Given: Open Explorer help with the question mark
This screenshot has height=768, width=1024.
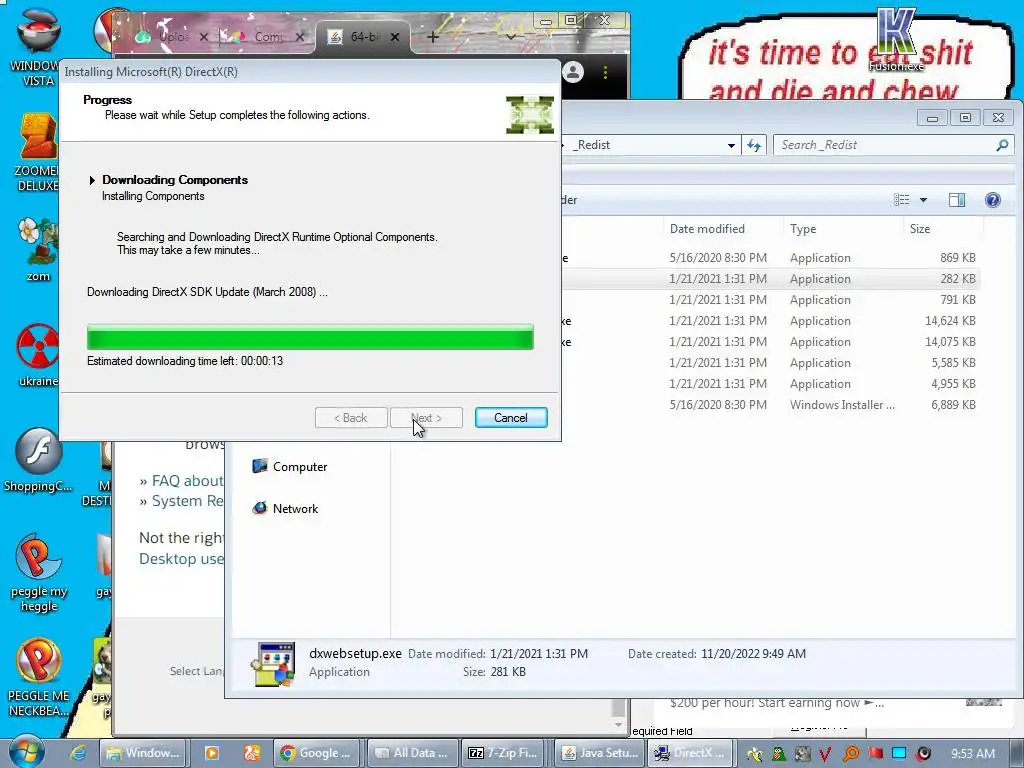Looking at the screenshot, I should [993, 200].
